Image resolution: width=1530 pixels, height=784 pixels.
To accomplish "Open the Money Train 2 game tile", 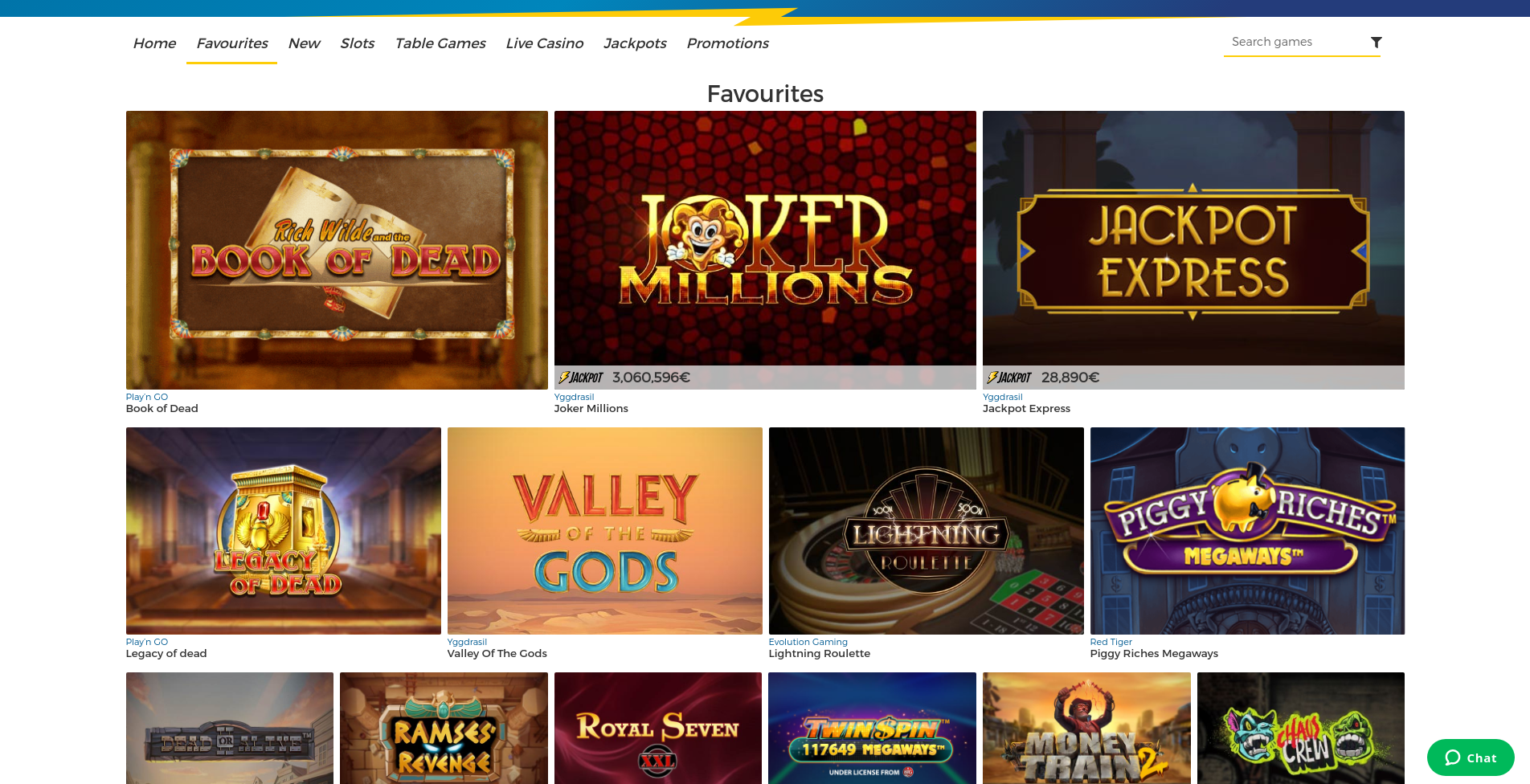I will click(1086, 728).
